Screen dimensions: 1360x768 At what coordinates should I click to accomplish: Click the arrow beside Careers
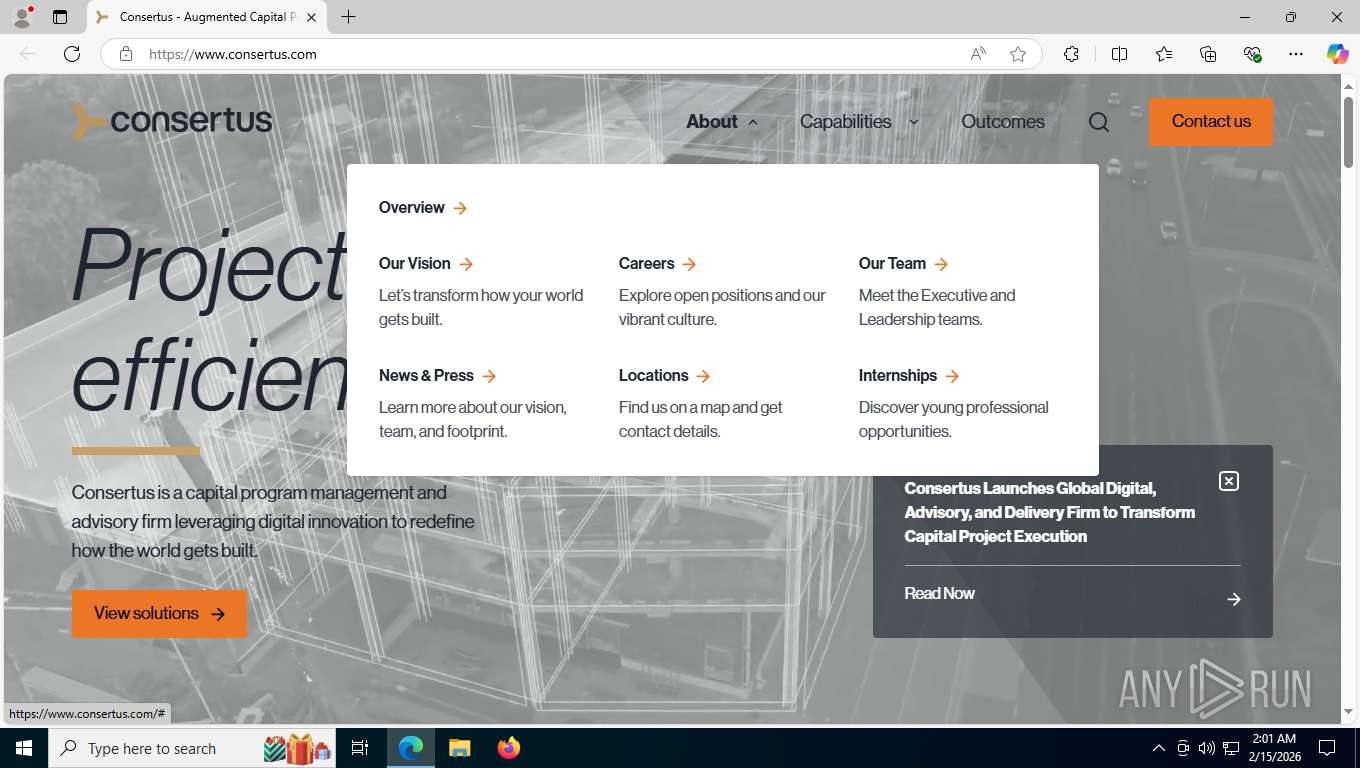click(x=689, y=264)
